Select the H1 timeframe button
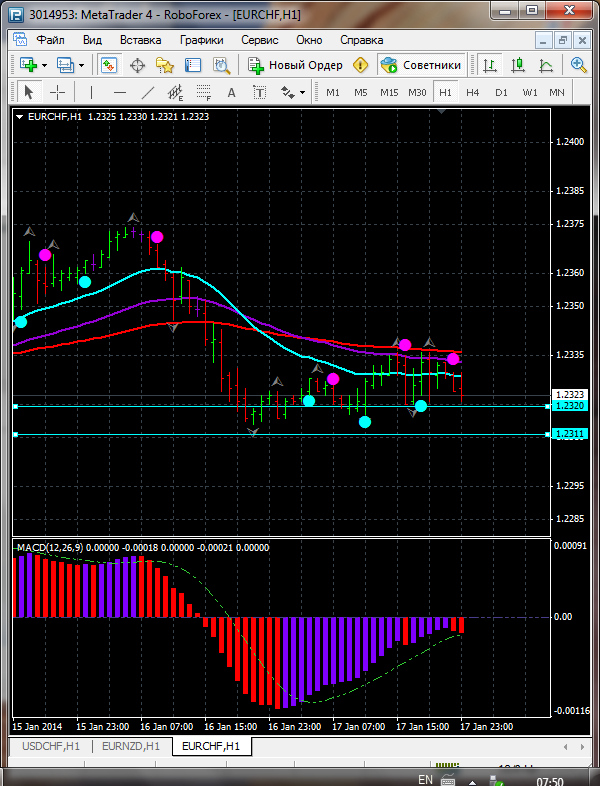The width and height of the screenshot is (600, 786). pos(445,92)
